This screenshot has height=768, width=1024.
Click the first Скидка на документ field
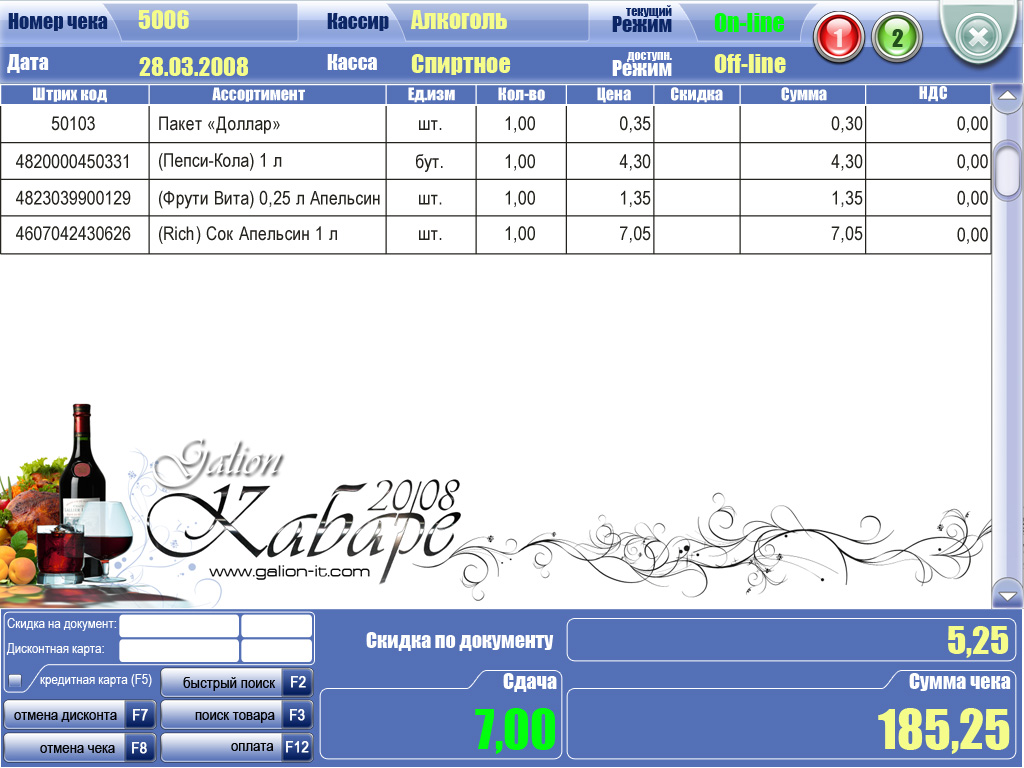click(179, 626)
